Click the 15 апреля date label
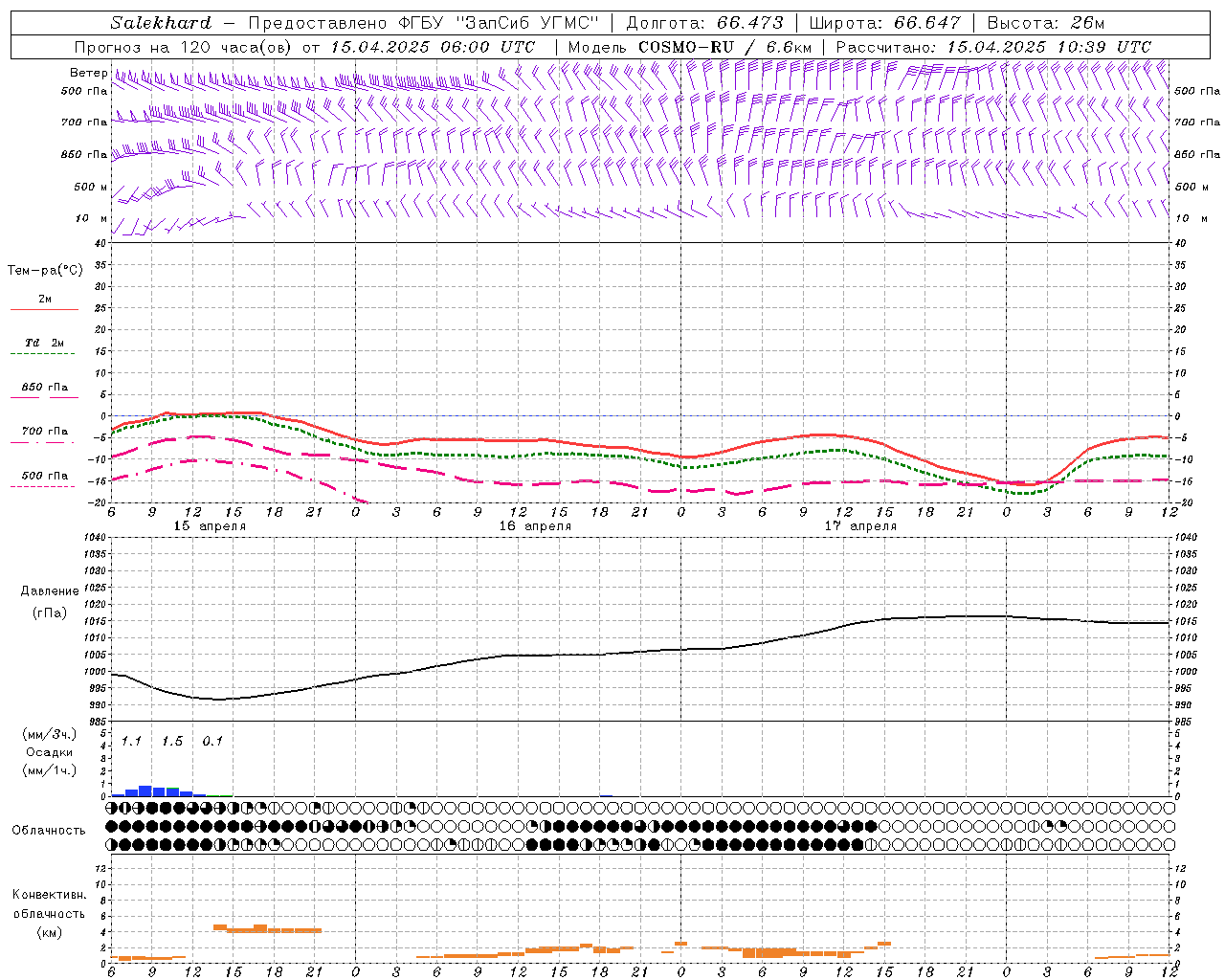Viewport: 1225px width, 980px height. coord(210,526)
